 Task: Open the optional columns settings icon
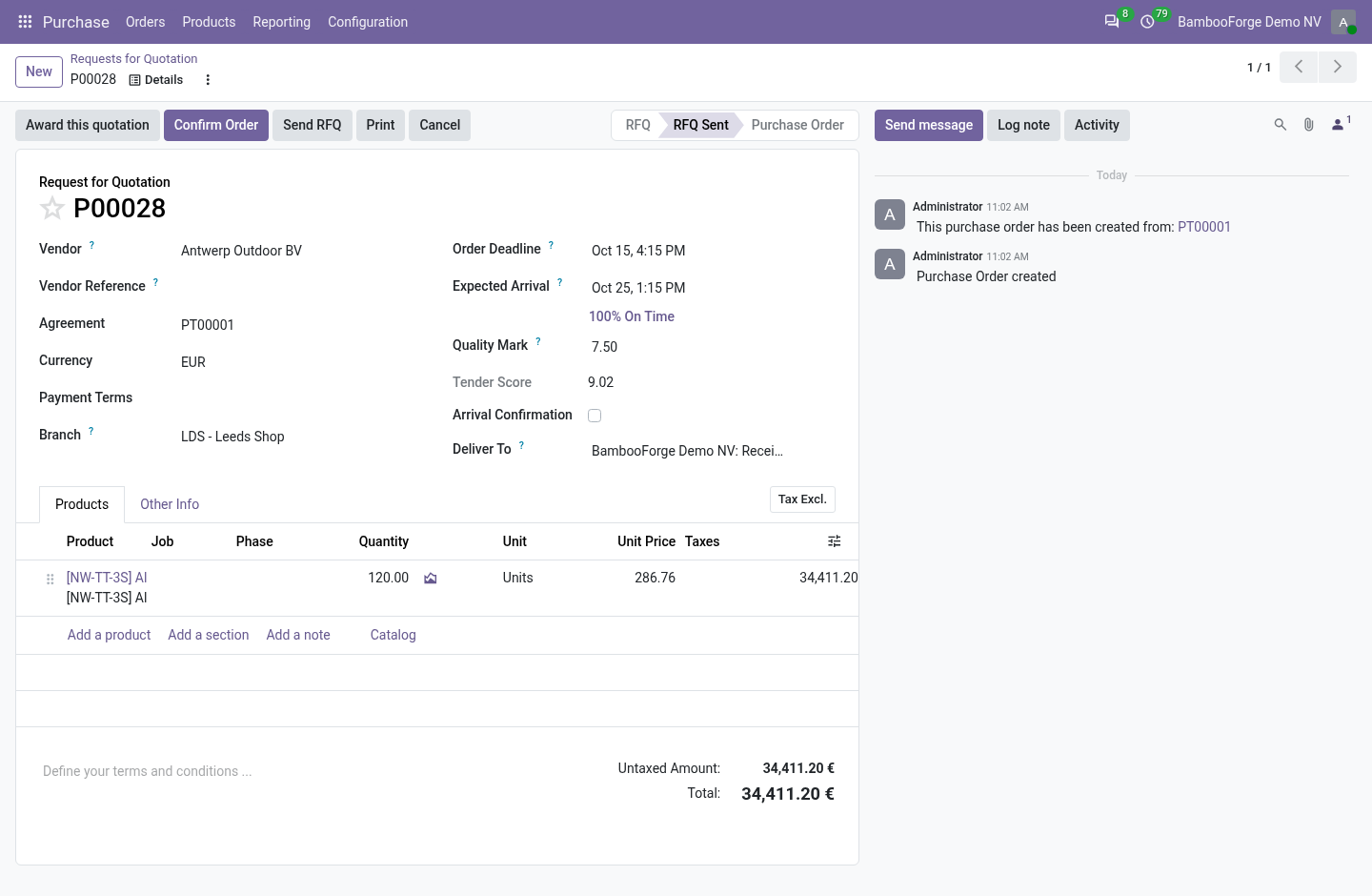[835, 541]
